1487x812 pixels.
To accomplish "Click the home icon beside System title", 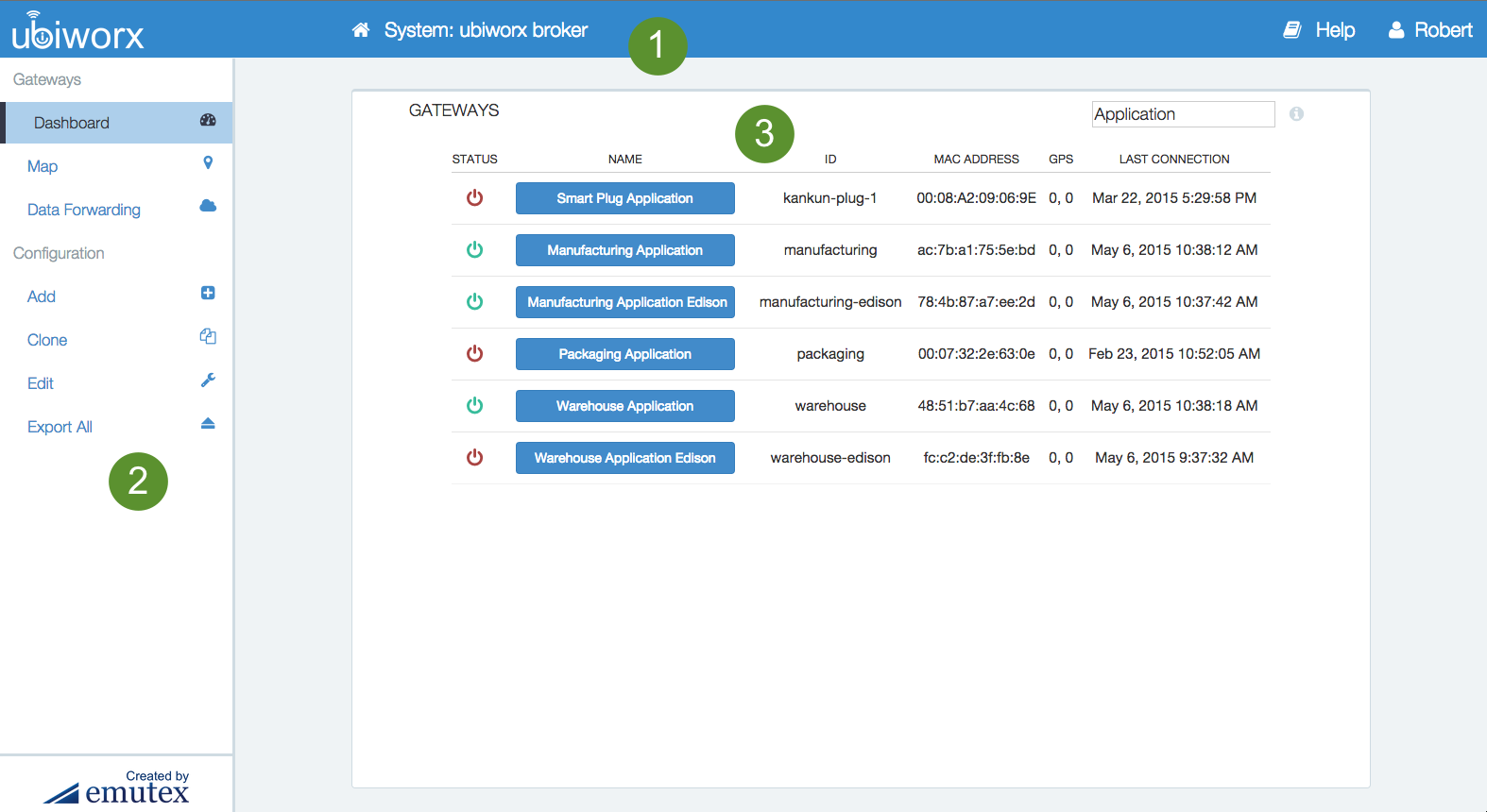I will tap(361, 30).
